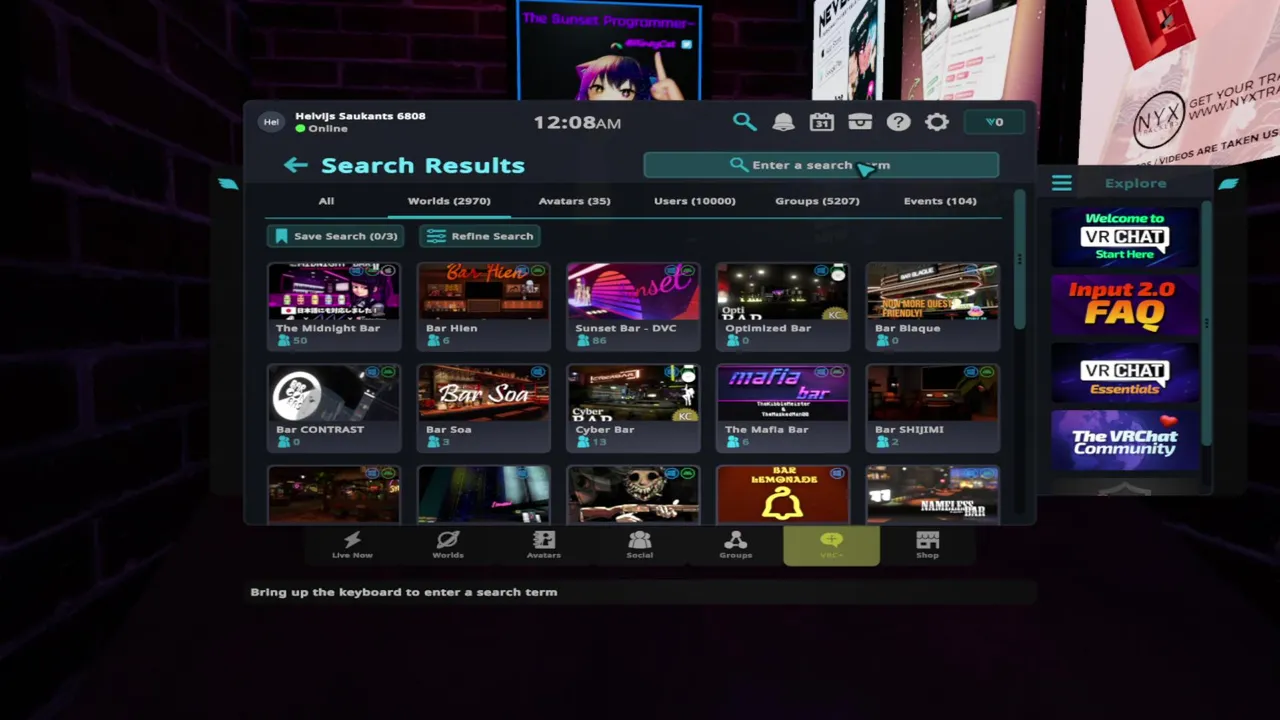Image resolution: width=1280 pixels, height=720 pixels.
Task: Select the Avatars (35) tab
Action: point(574,201)
